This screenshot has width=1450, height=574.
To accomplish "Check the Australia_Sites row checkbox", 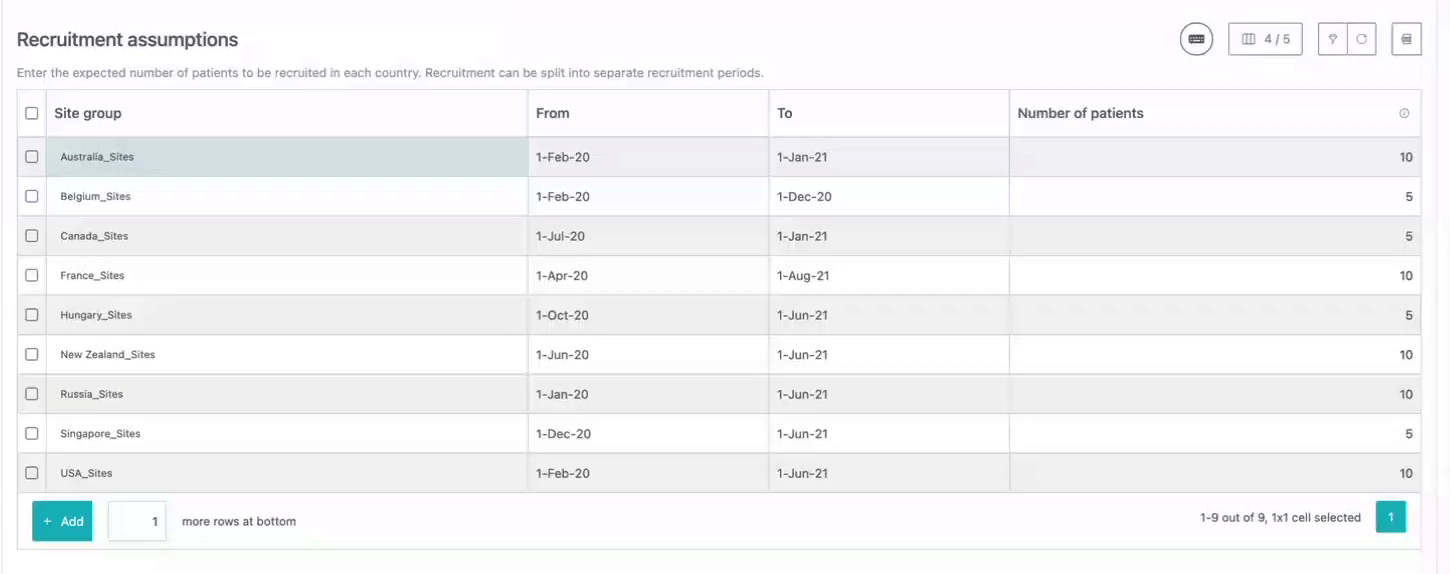I will (x=32, y=157).
